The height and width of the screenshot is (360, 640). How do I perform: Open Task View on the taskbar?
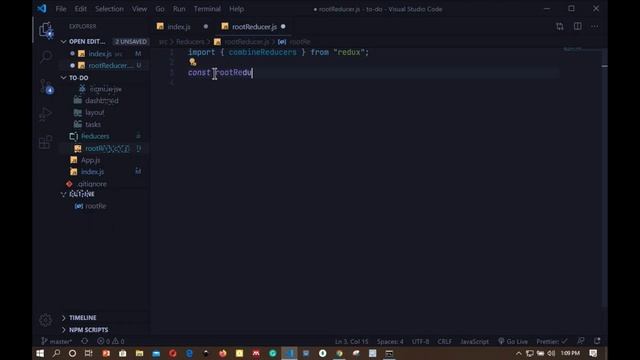pyautogui.click(x=89, y=353)
